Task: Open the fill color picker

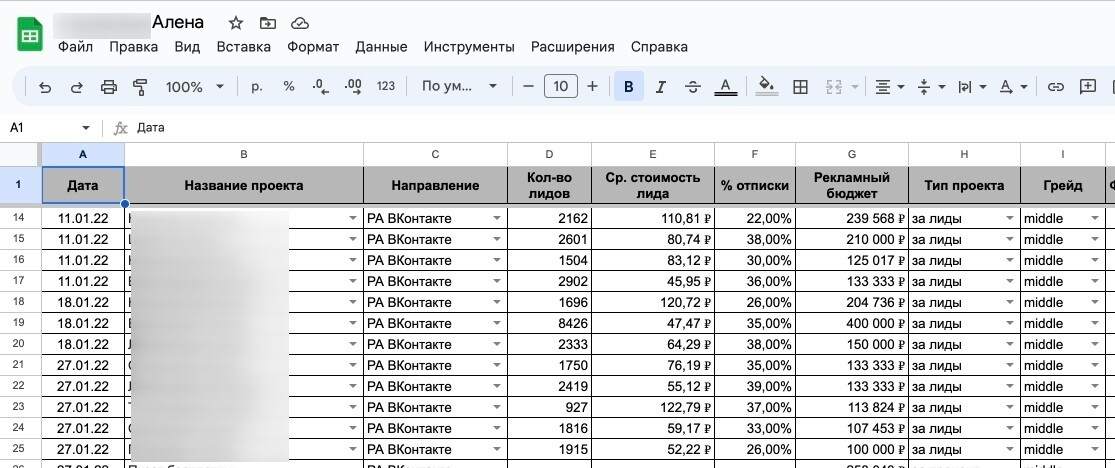Action: click(766, 87)
